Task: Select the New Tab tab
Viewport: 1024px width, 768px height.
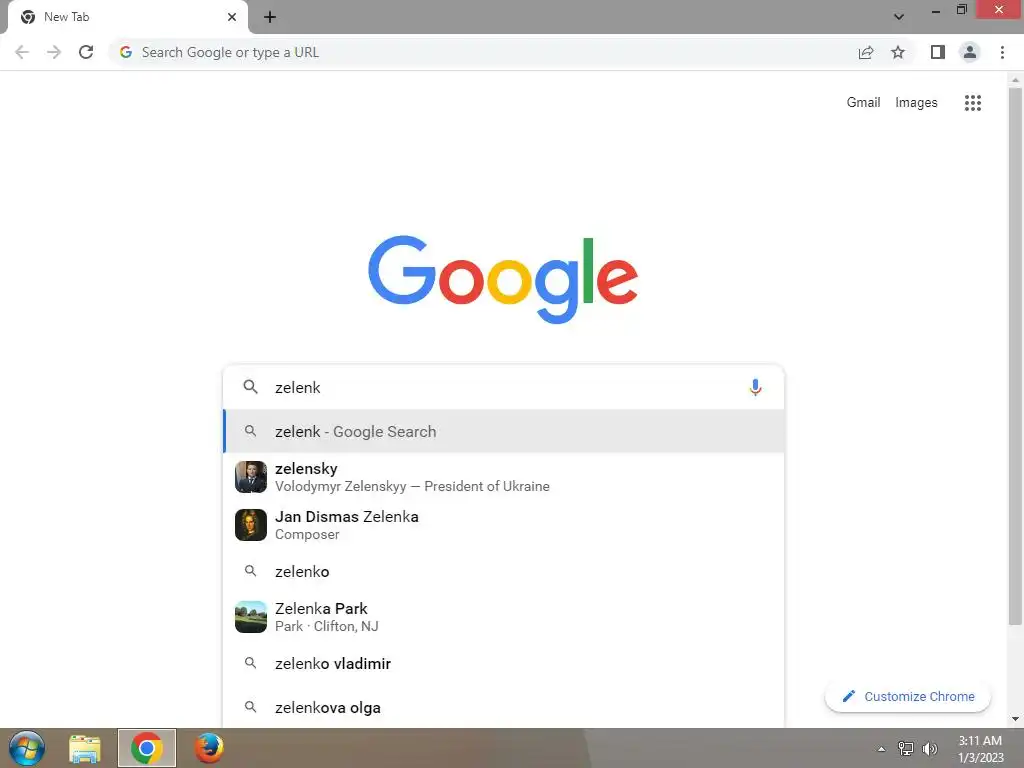Action: (x=127, y=17)
